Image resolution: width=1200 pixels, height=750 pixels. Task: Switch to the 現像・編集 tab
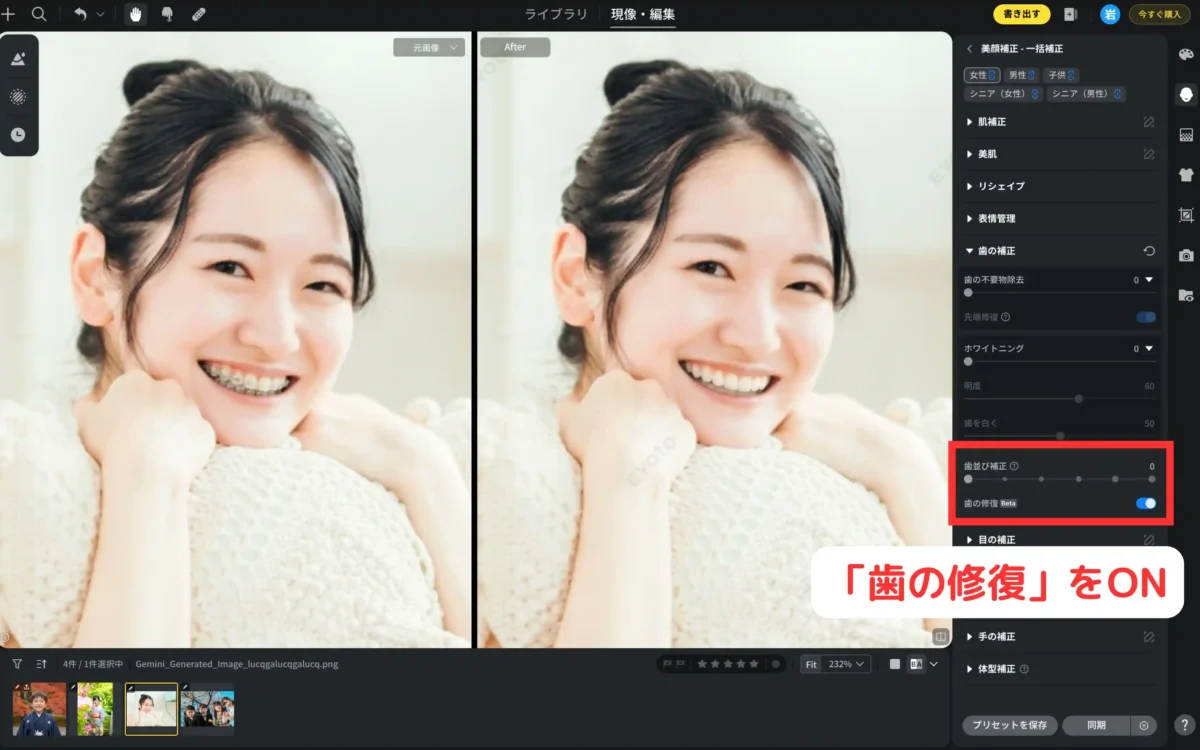coord(643,15)
